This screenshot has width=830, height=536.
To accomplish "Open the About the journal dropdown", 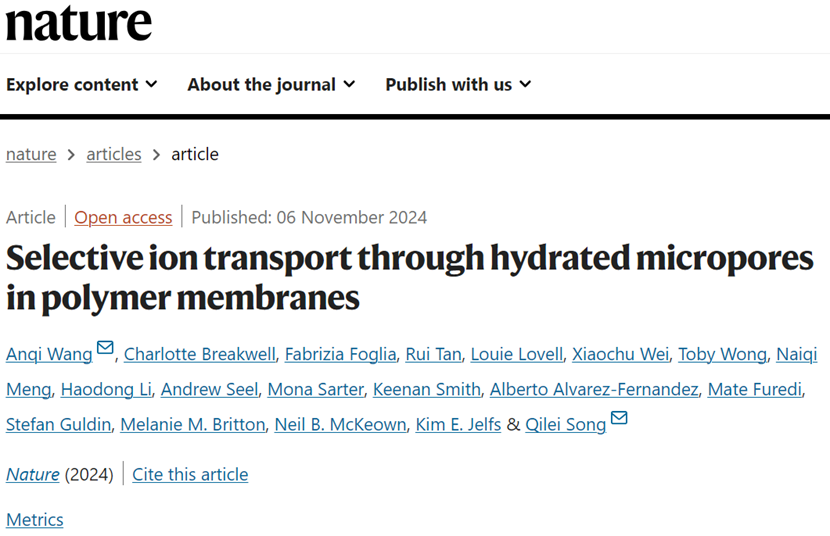I will coord(271,85).
